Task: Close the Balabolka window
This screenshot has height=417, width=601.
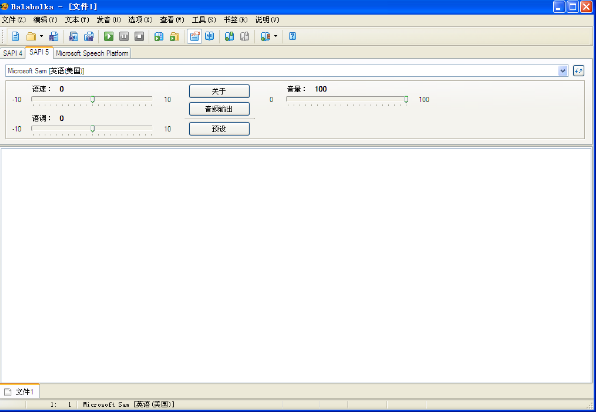Action: click(586, 7)
